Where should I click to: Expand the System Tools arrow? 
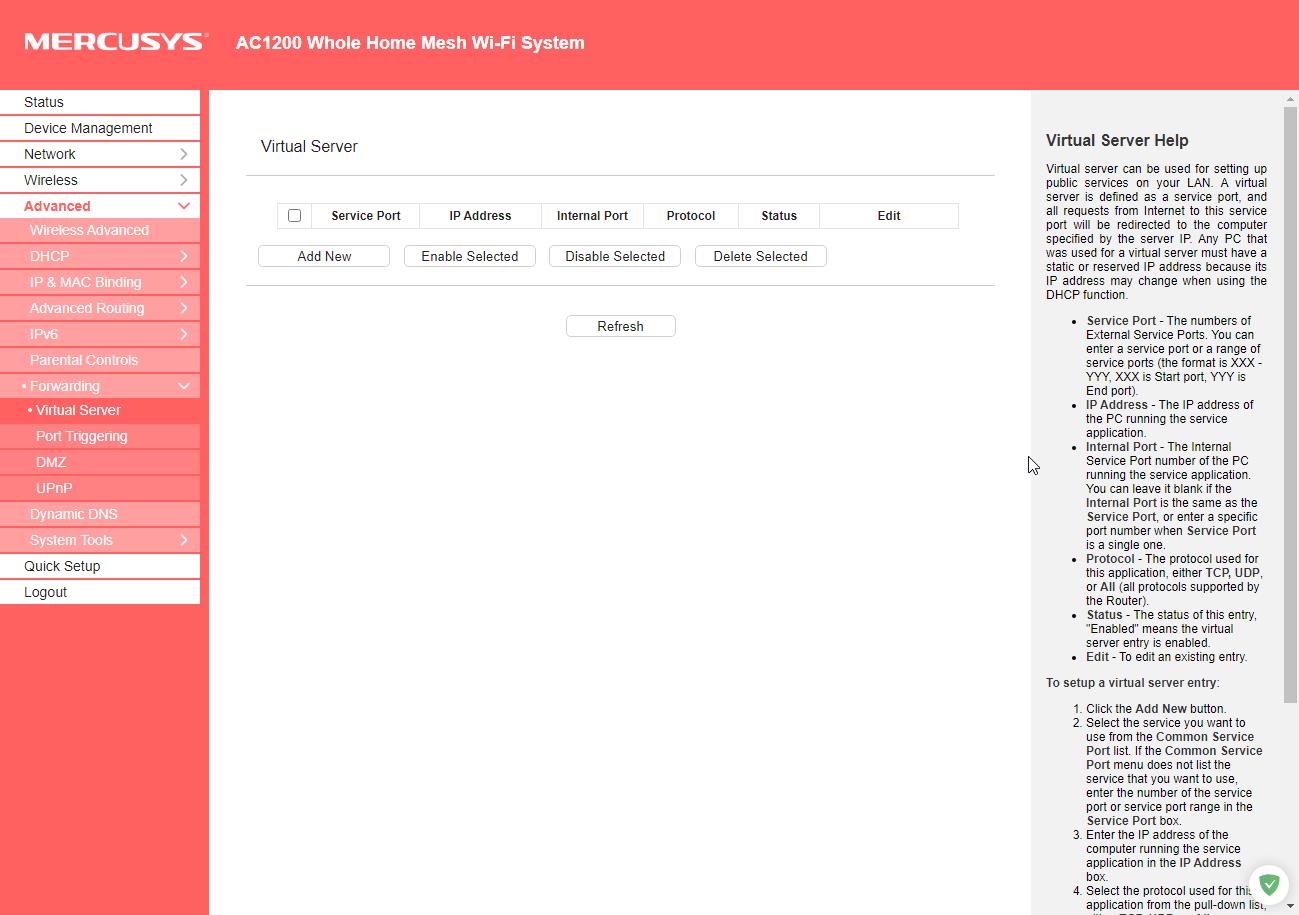pyautogui.click(x=184, y=540)
